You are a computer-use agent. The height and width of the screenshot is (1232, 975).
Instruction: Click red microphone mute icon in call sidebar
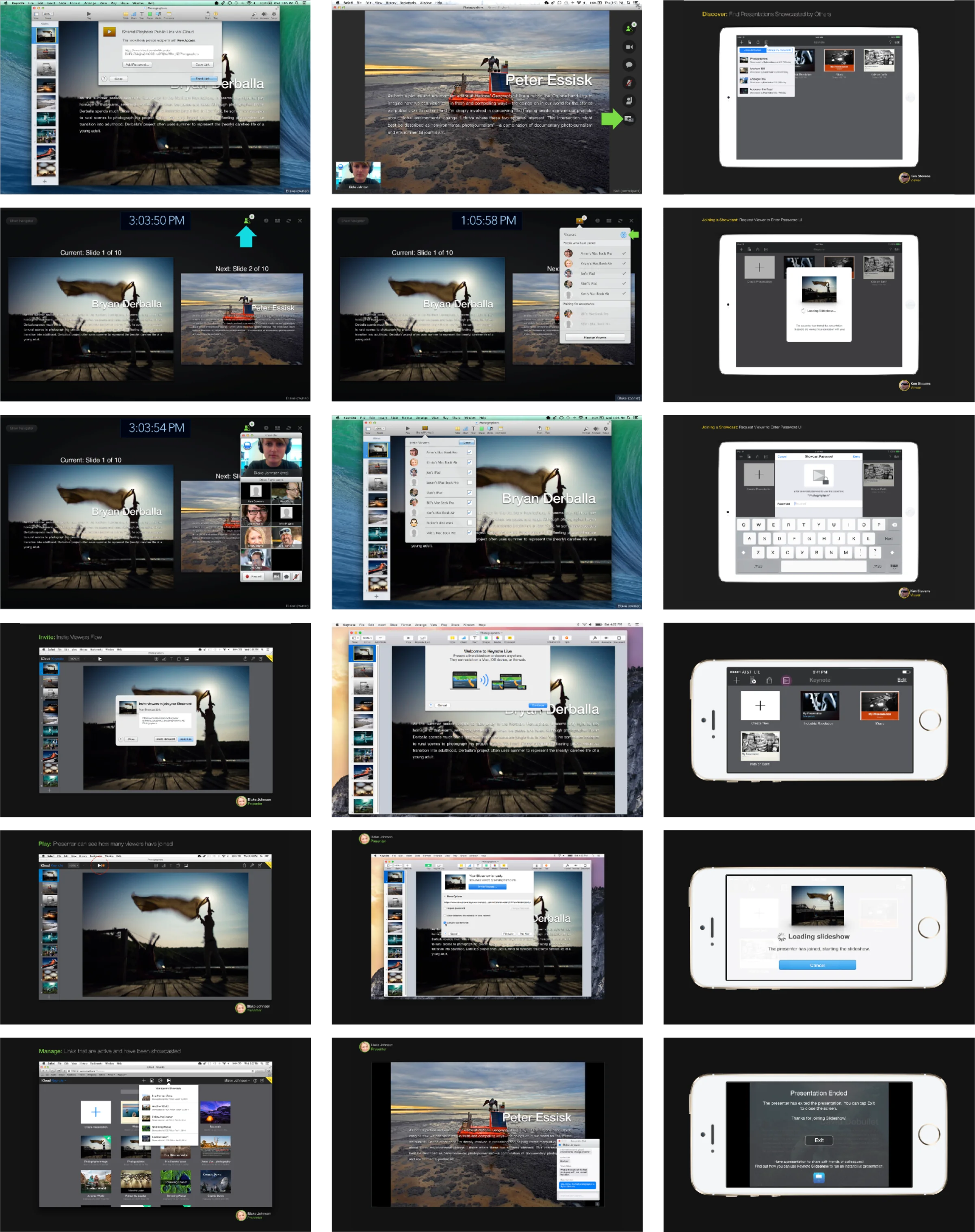628,83
